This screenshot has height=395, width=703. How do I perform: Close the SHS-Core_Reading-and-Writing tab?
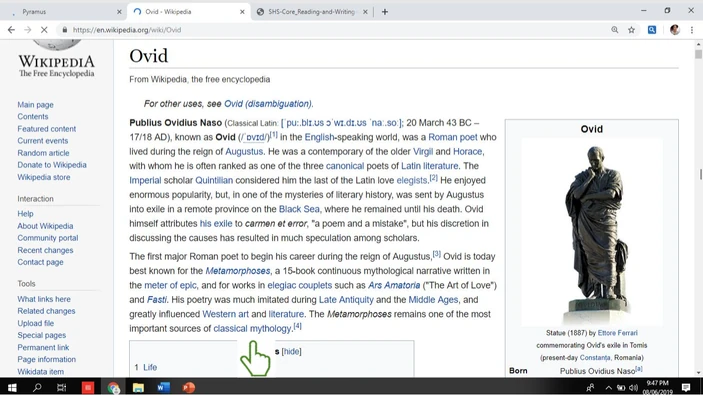(x=365, y=12)
